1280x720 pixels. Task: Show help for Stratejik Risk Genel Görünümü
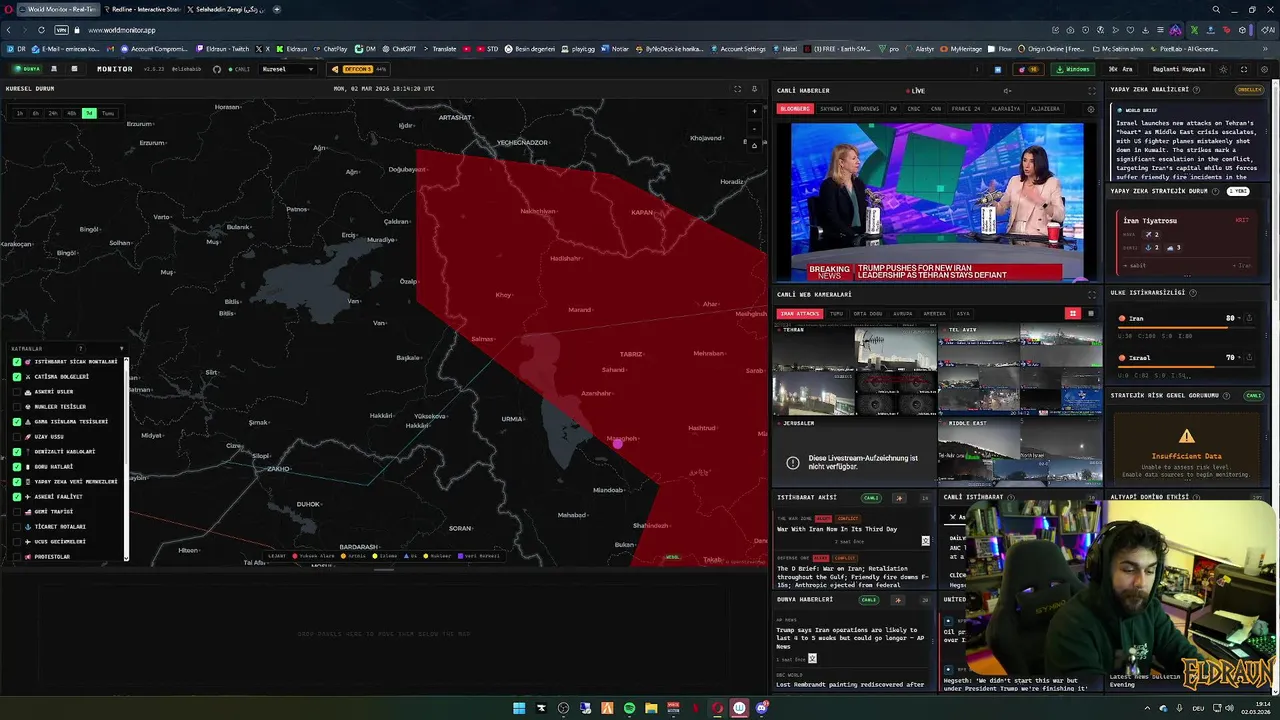[1227, 395]
